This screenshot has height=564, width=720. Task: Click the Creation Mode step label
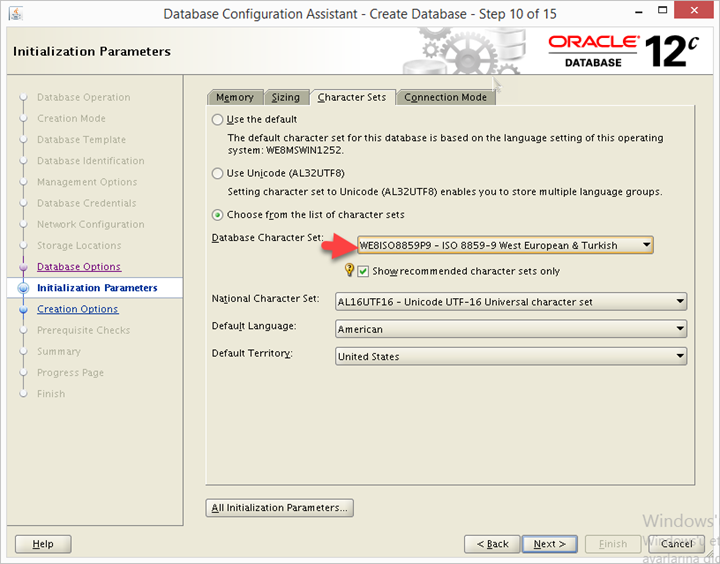click(x=71, y=118)
